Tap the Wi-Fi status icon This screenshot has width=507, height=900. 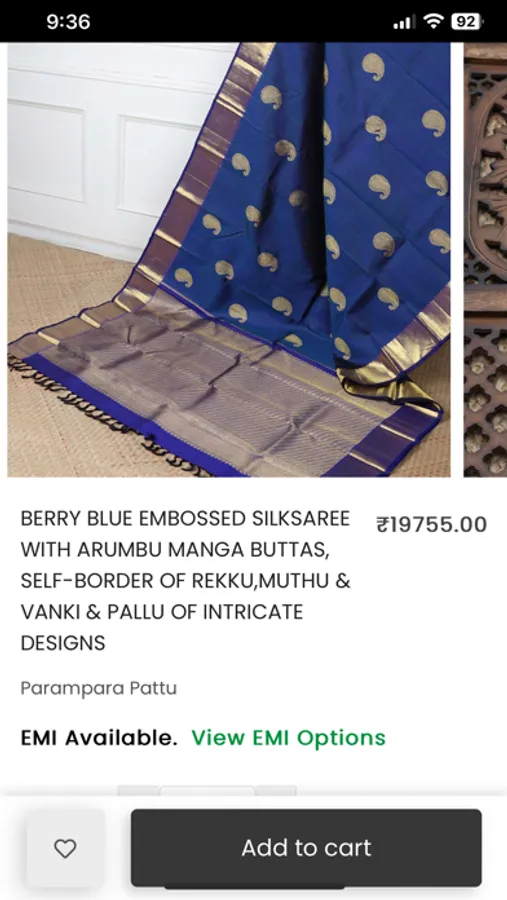pyautogui.click(x=434, y=22)
